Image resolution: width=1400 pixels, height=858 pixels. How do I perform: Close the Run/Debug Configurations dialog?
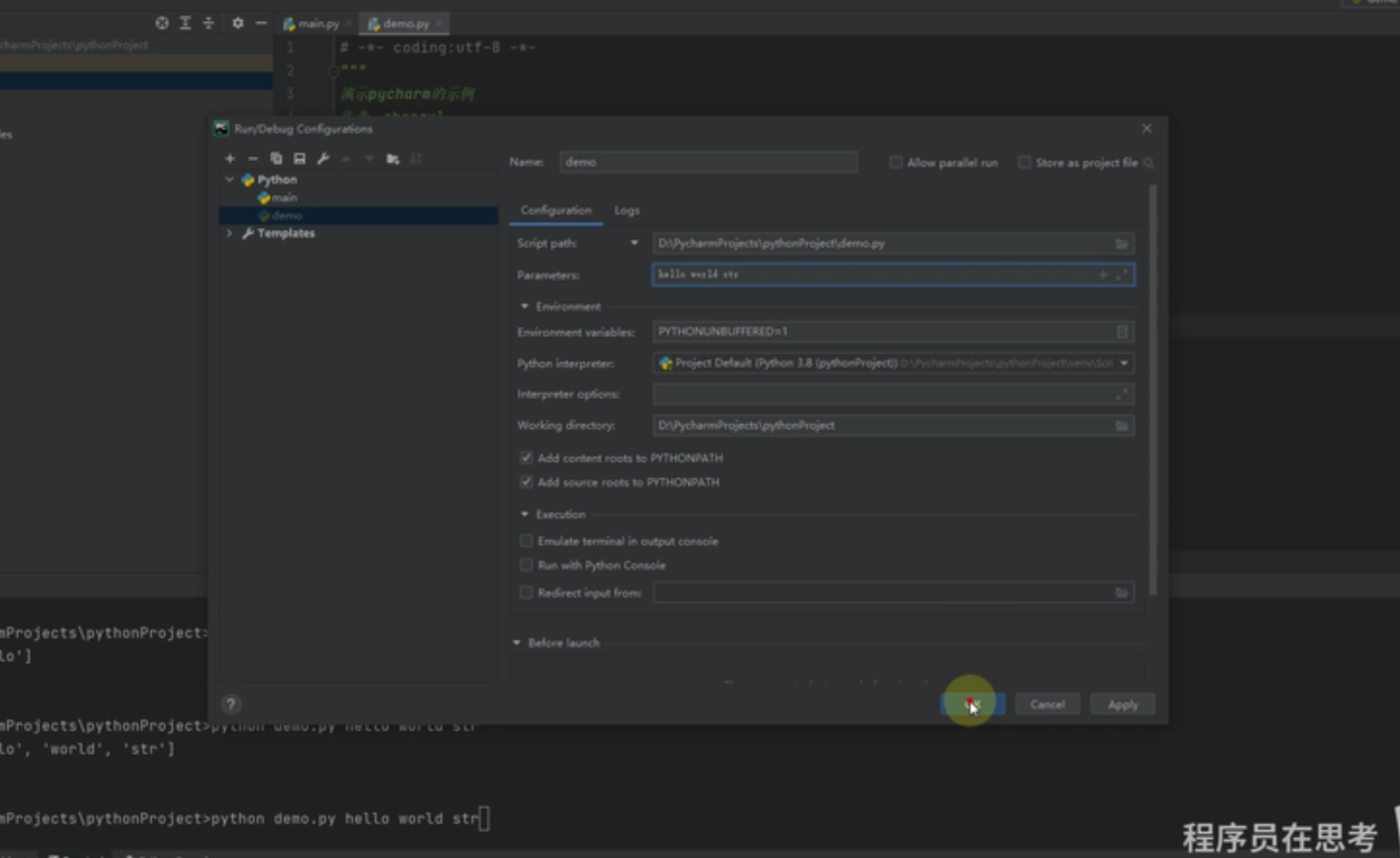(1146, 129)
